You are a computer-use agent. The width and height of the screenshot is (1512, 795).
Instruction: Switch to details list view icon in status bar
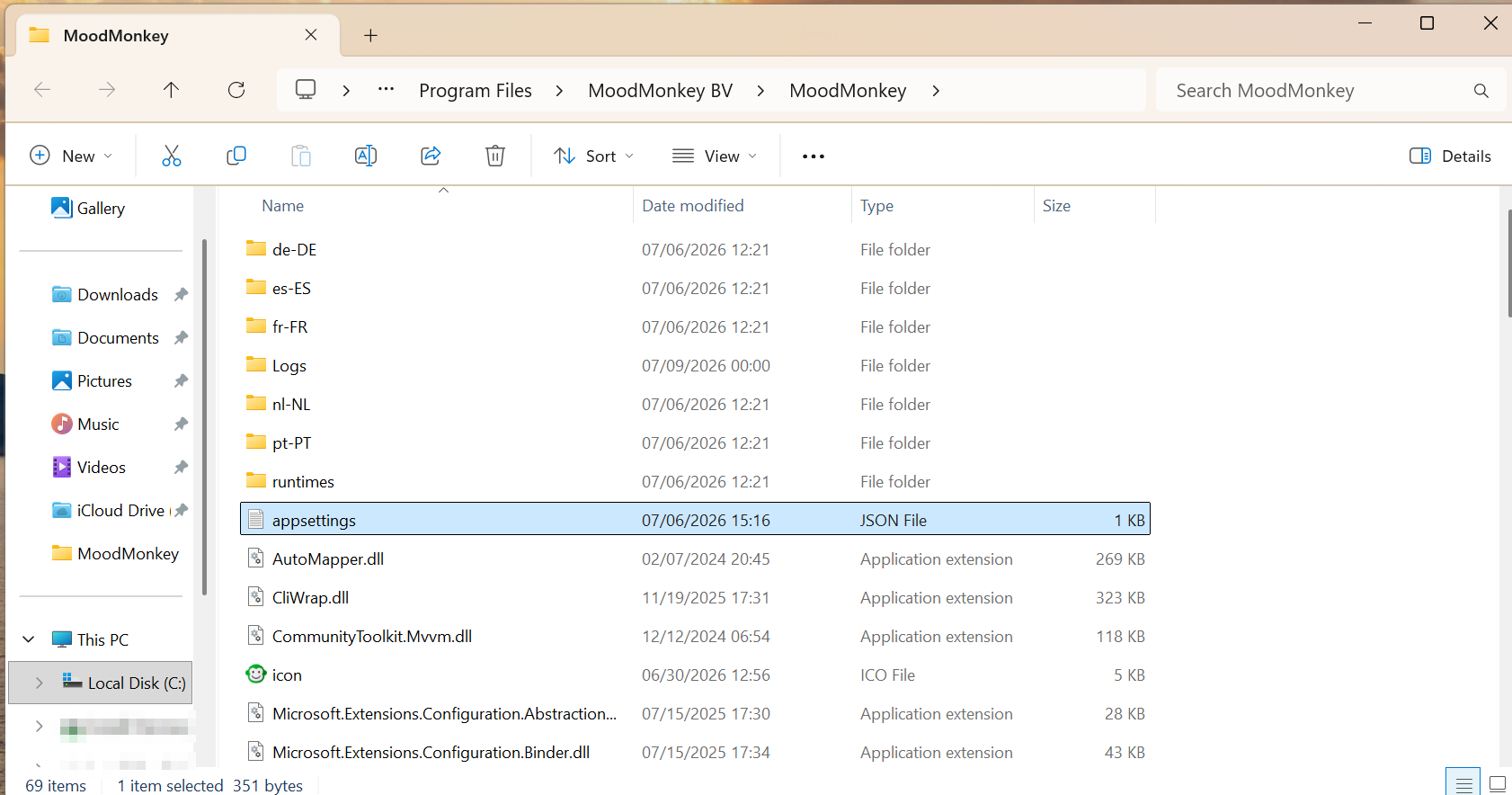[1463, 784]
